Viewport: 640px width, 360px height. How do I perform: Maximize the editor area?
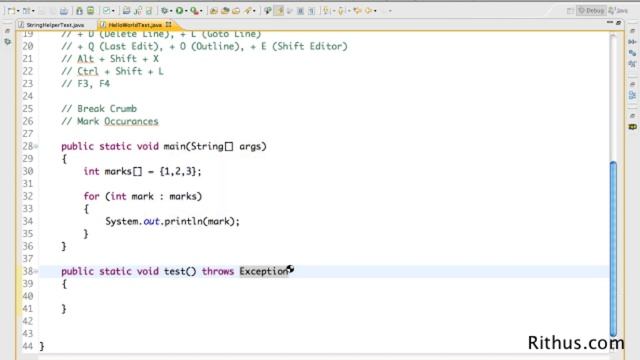click(619, 22)
